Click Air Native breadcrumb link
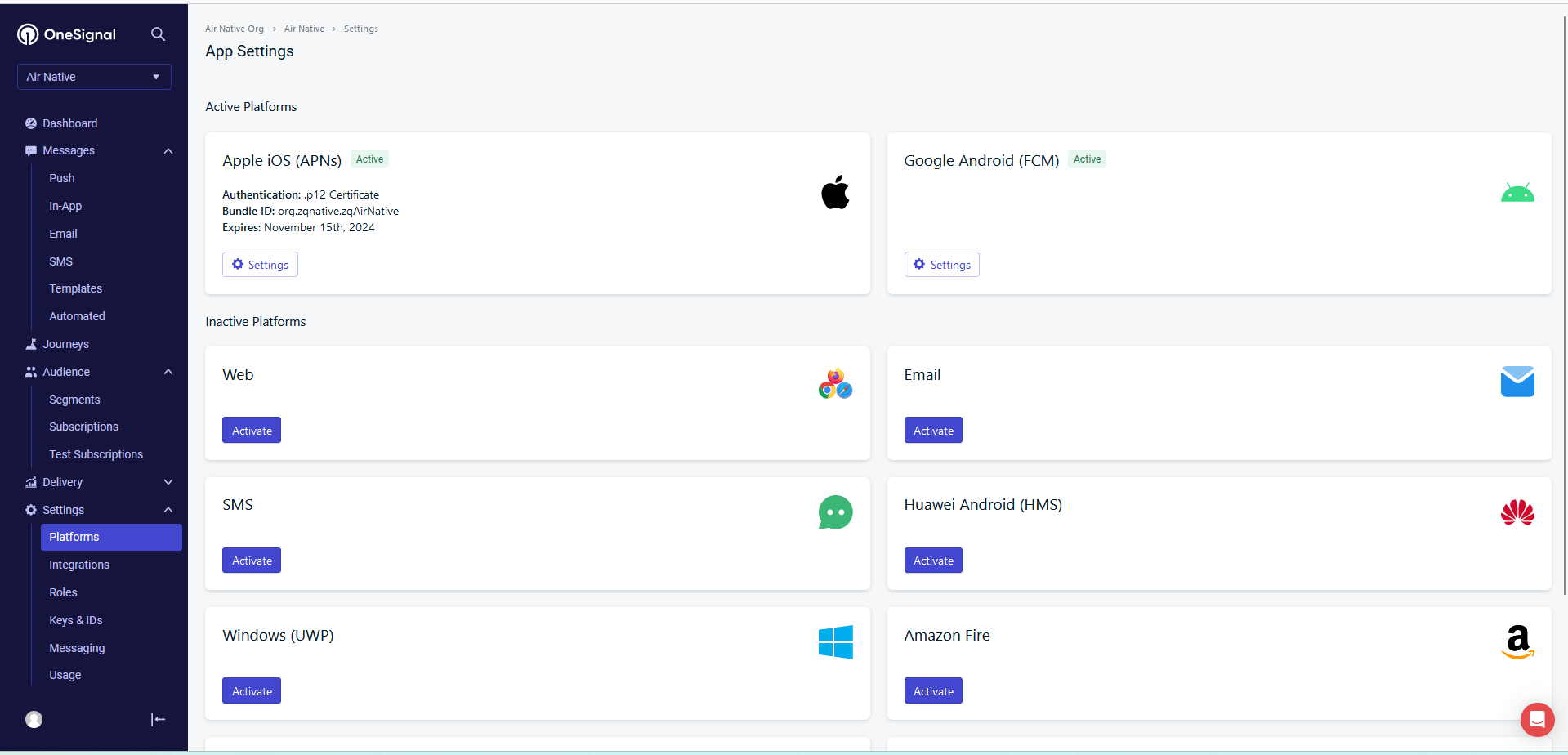The width and height of the screenshot is (1568, 755). (x=304, y=29)
